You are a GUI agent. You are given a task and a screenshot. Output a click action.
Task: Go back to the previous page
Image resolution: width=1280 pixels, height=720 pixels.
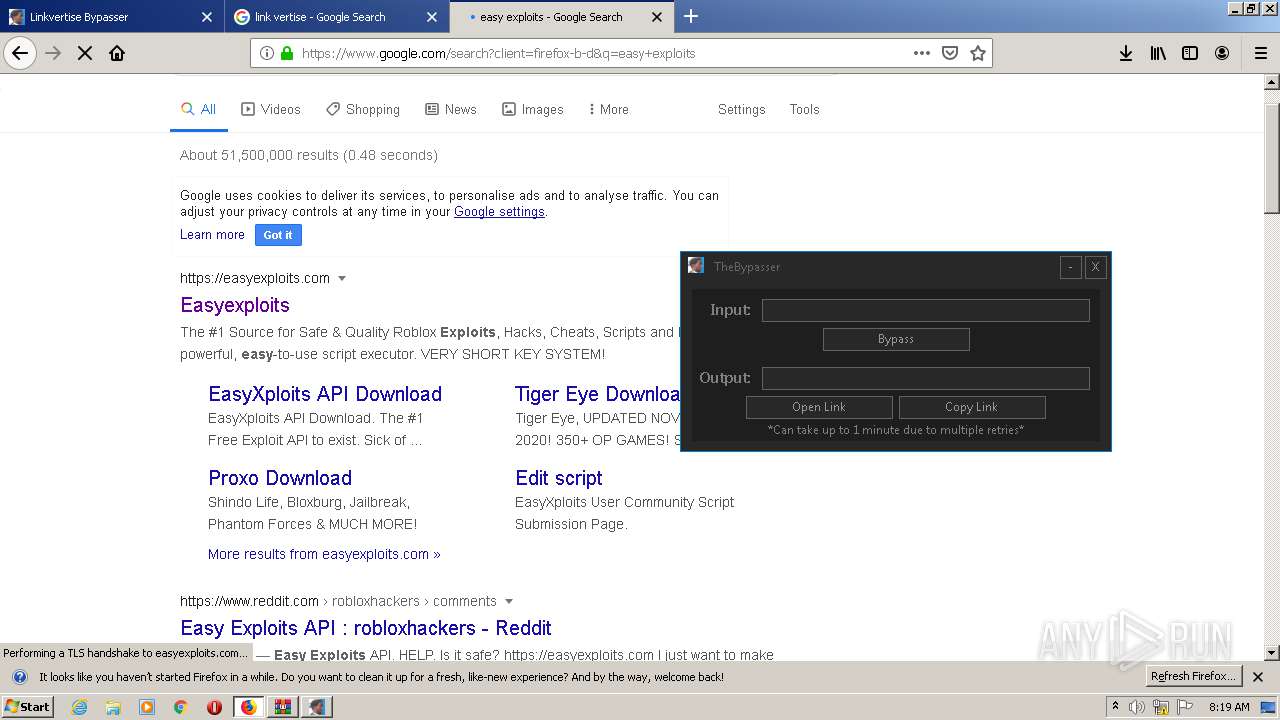20,53
